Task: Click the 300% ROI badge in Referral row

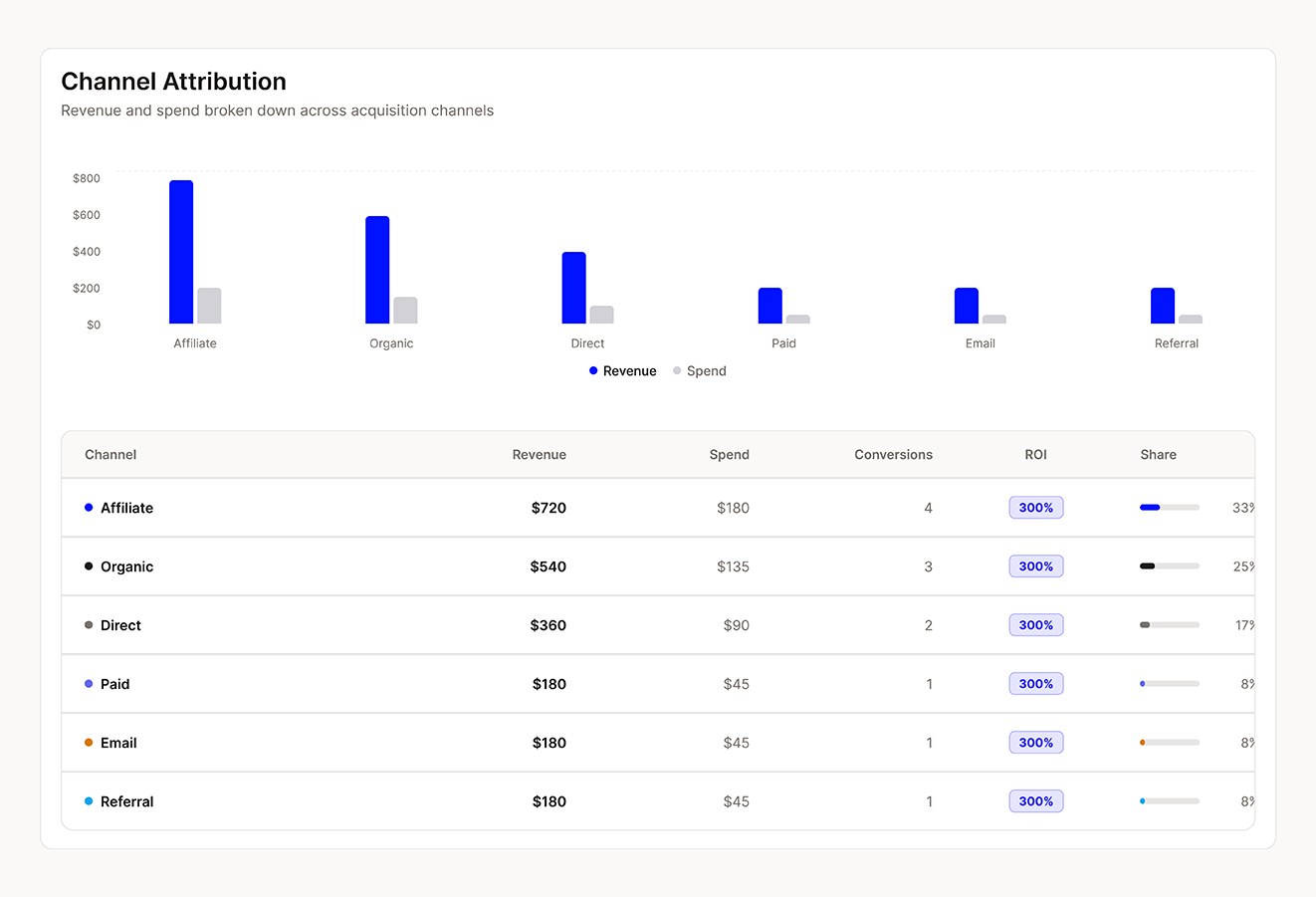Action: 1036,801
